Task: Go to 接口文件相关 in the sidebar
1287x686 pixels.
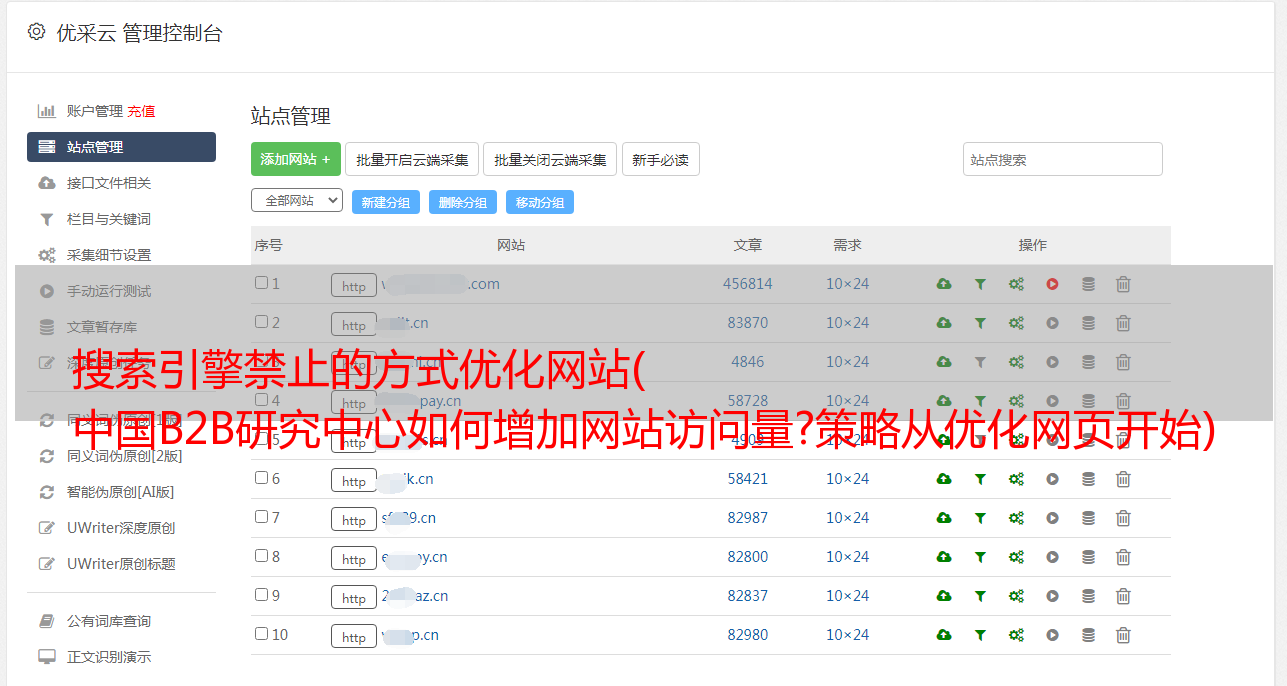Action: 109,183
